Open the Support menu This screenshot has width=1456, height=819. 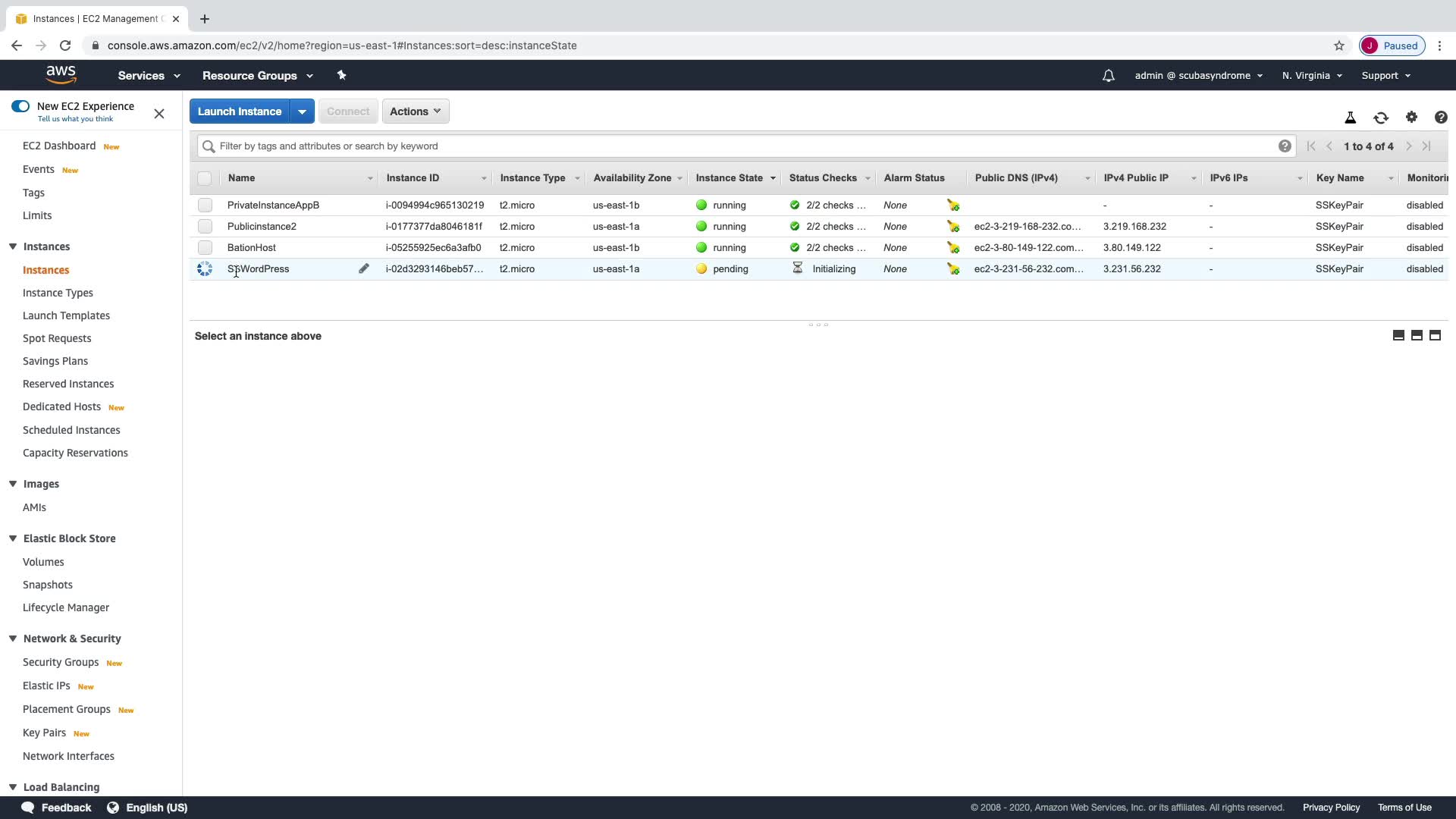[1385, 76]
